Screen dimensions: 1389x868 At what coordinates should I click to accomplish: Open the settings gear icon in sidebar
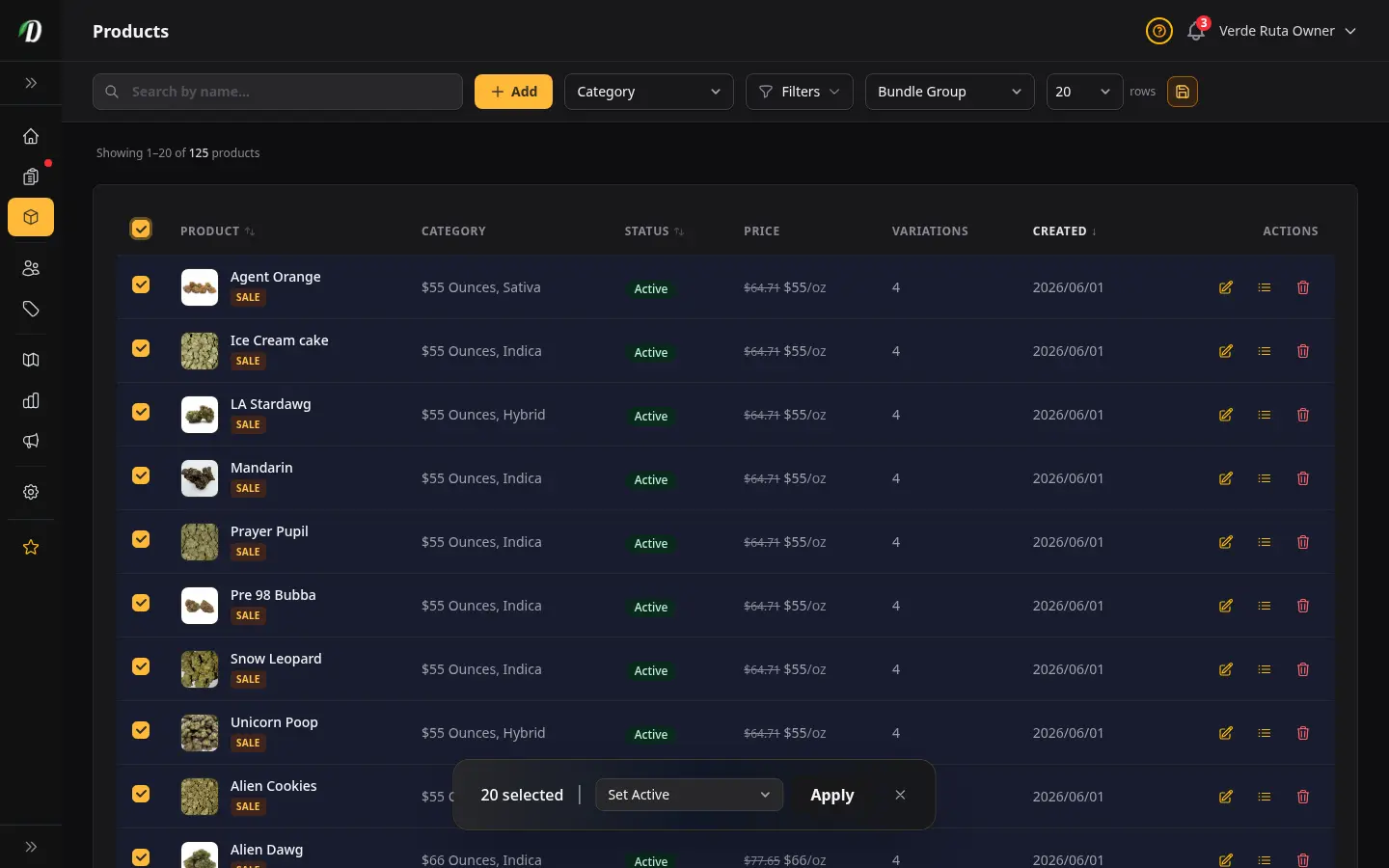pos(31,492)
